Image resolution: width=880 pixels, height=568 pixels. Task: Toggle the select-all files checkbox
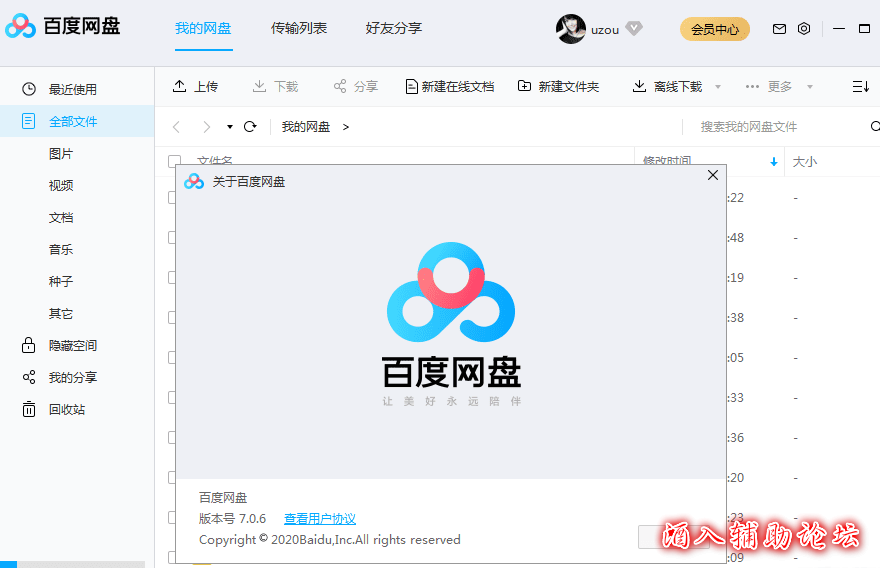tap(175, 161)
